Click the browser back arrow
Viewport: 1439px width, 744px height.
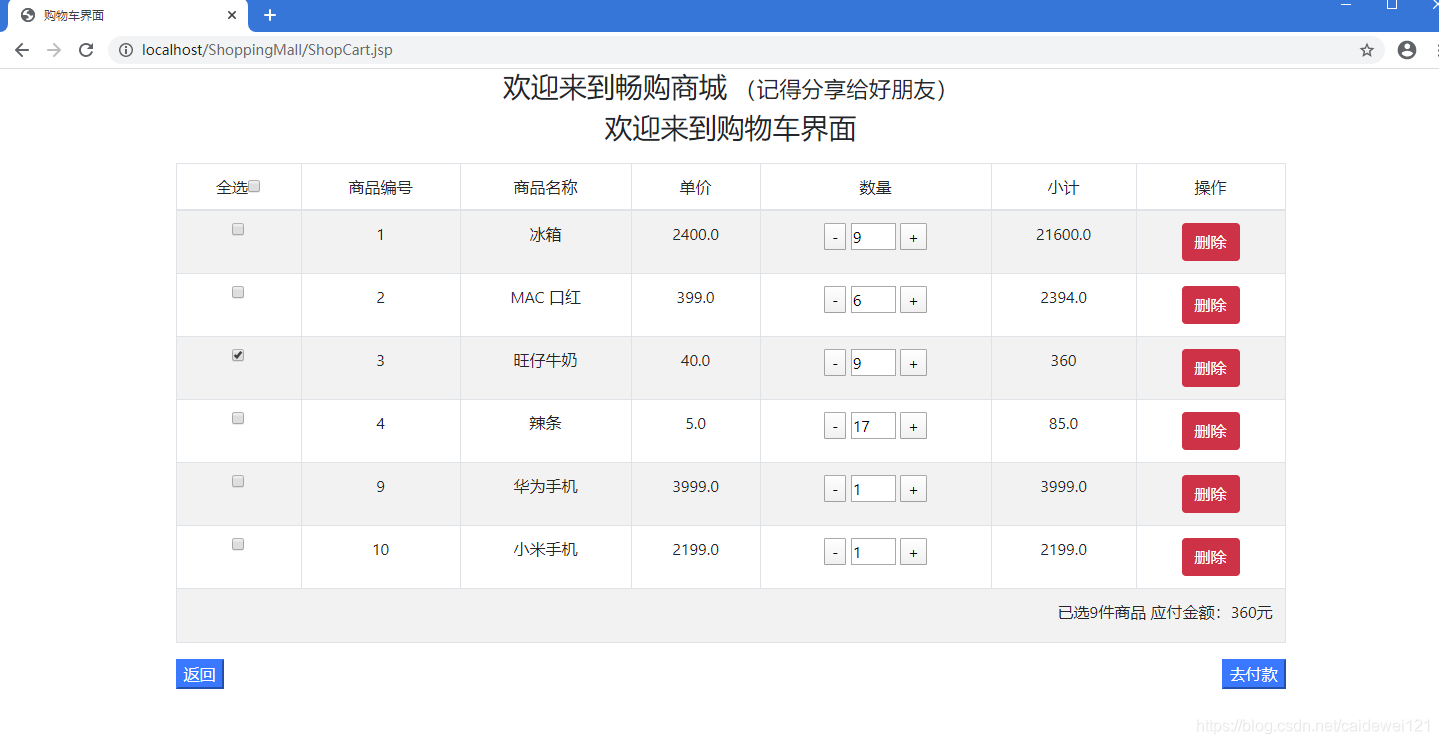coord(22,50)
